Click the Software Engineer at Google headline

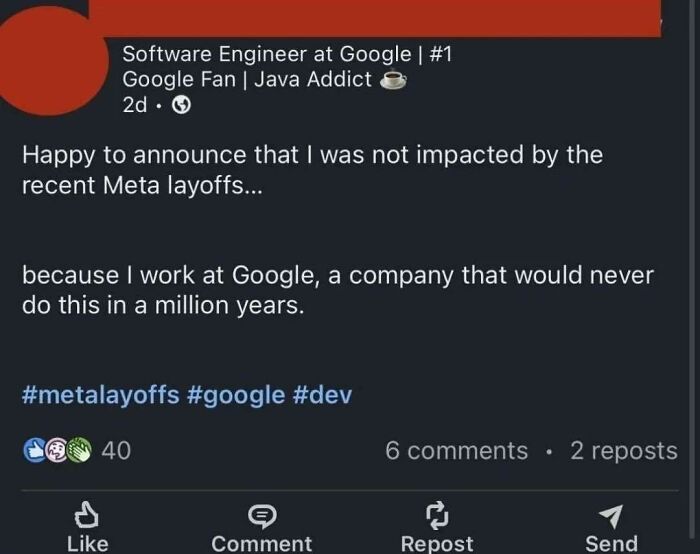[x=287, y=54]
